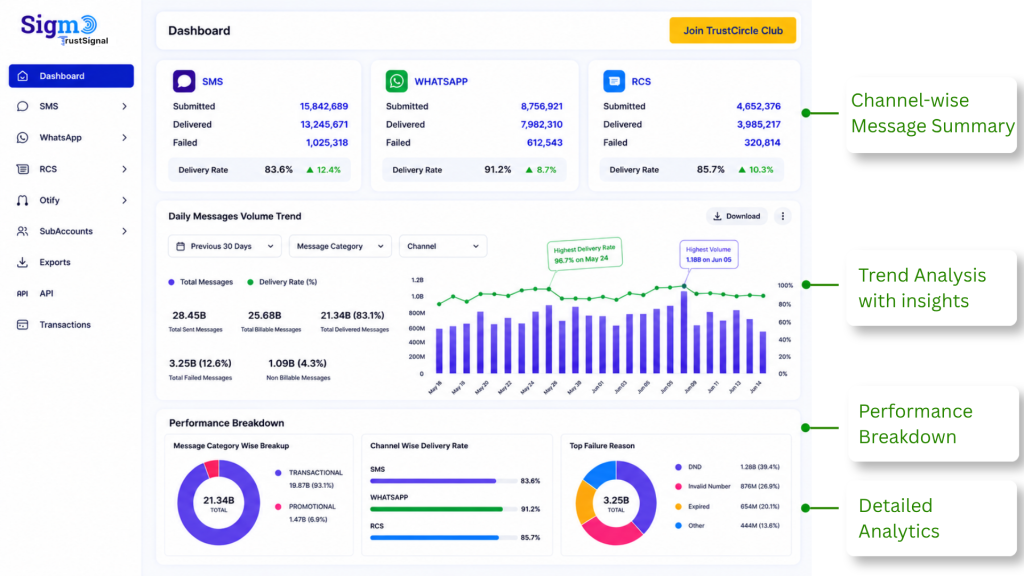1024x576 pixels.
Task: Click the Top Failure Reason donut chart
Action: point(616,503)
